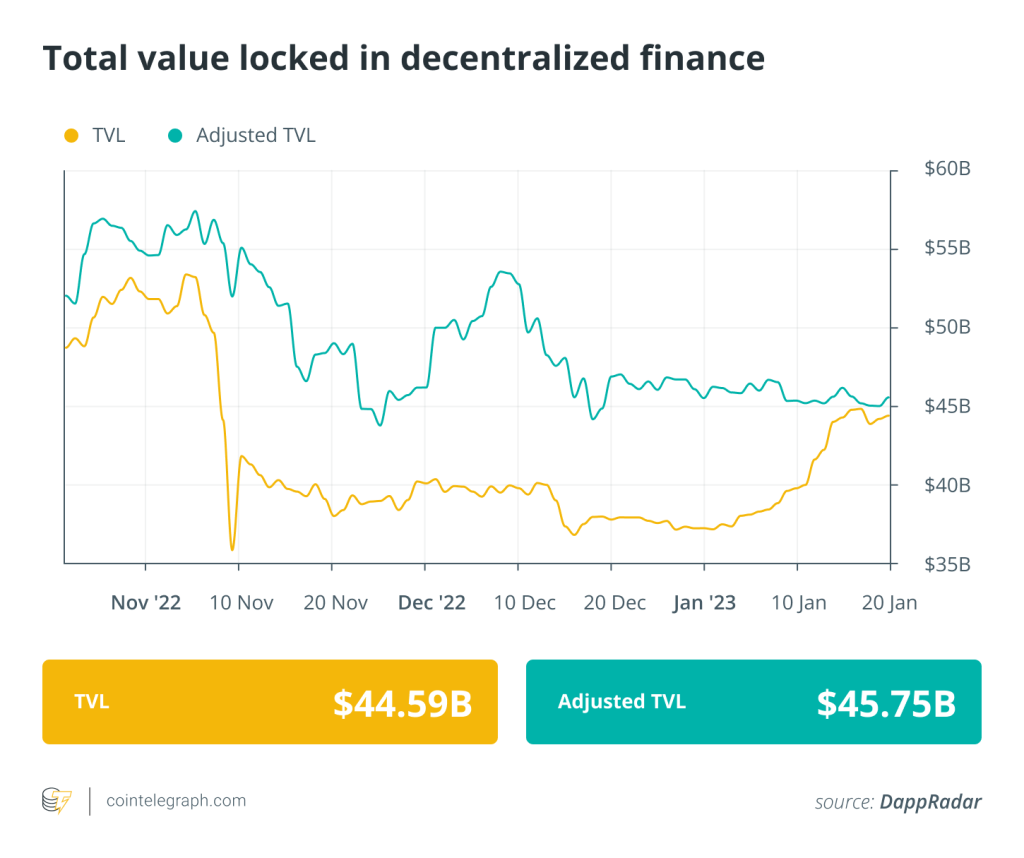Click the Dec '22 axis label
Screen dimensions: 1024x858
click(432, 602)
